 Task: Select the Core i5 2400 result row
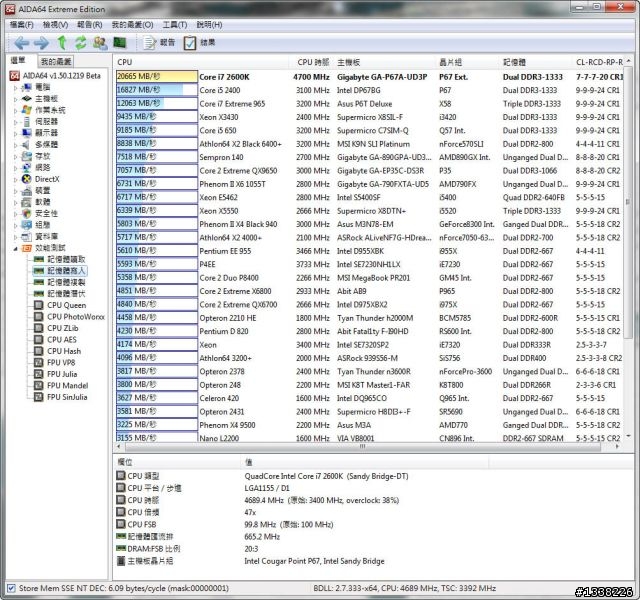click(x=369, y=90)
